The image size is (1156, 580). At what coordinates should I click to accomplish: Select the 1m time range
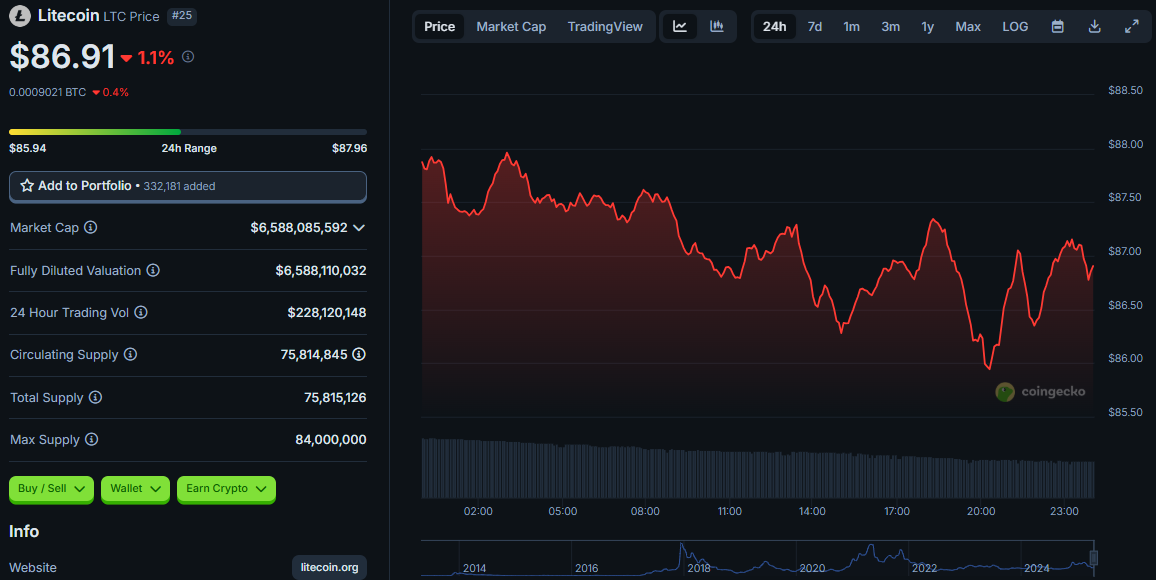[852, 27]
